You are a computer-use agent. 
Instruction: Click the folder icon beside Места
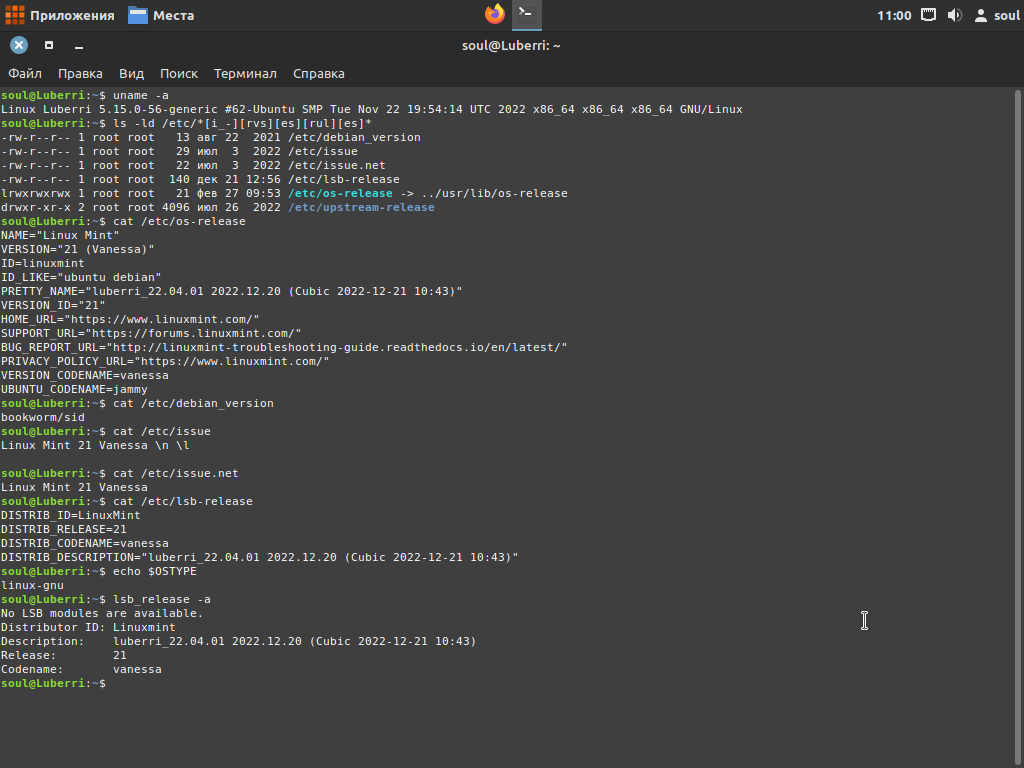pos(138,15)
